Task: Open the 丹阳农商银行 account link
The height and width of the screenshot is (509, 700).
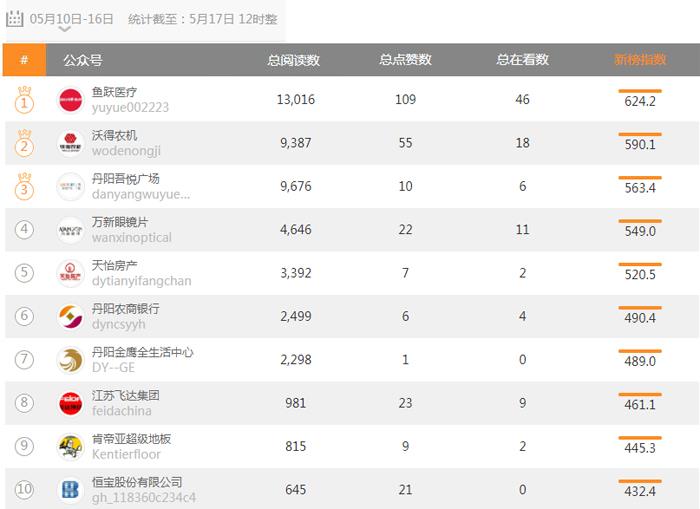Action: point(125,309)
